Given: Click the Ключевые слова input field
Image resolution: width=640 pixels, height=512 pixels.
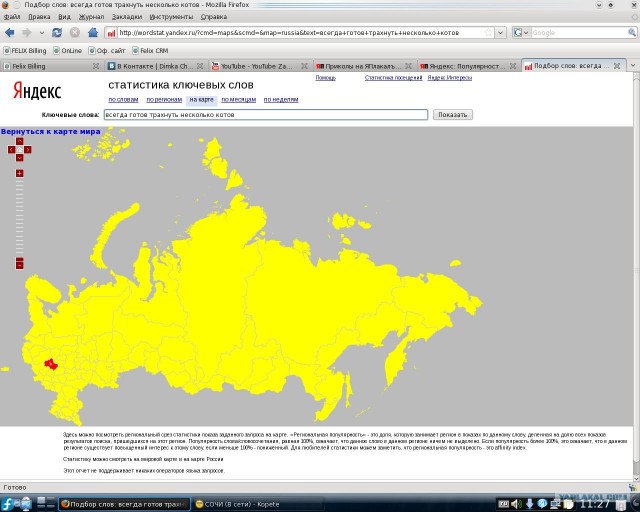Looking at the screenshot, I should click(x=266, y=115).
